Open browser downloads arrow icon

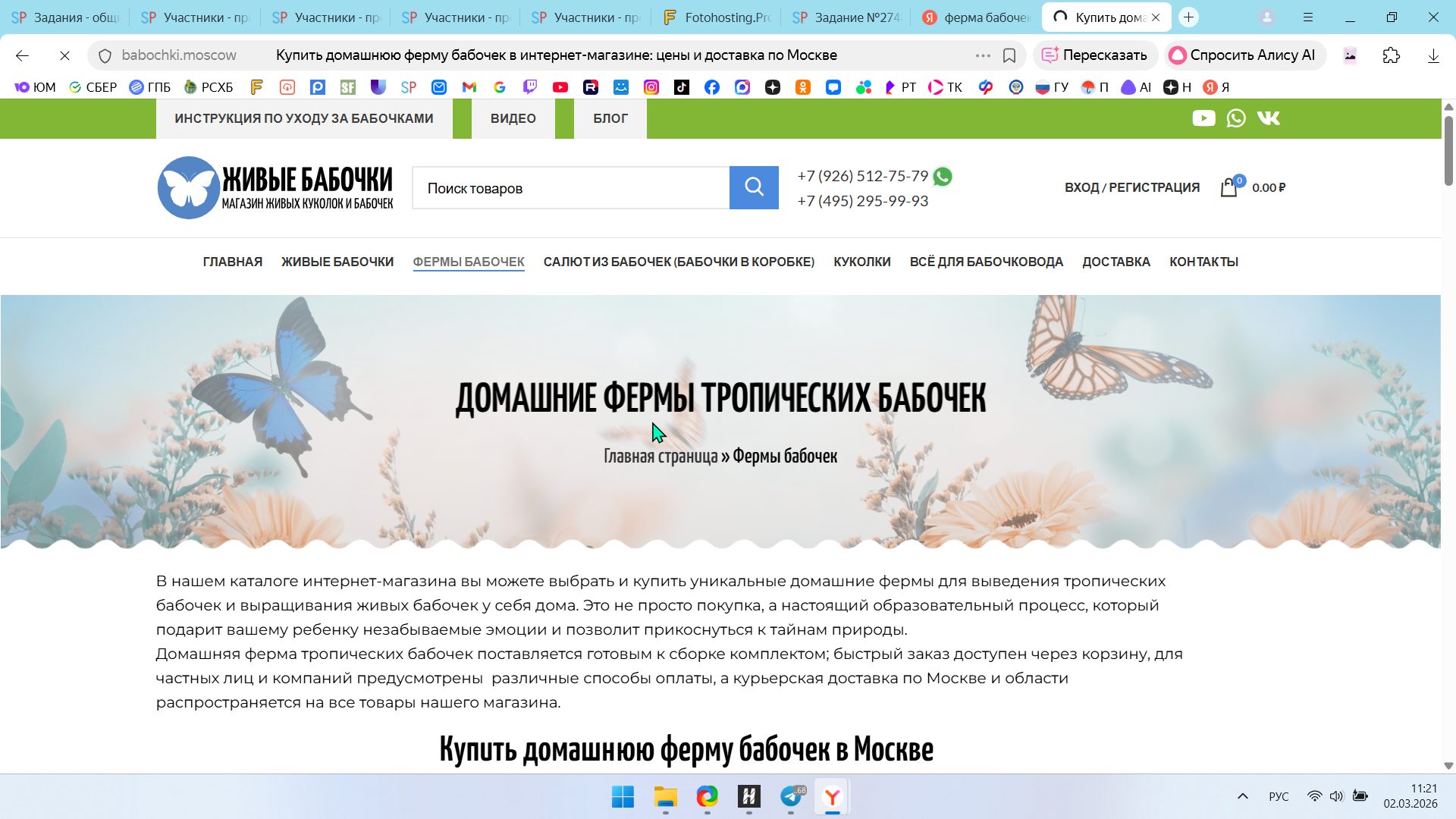pyautogui.click(x=1433, y=55)
